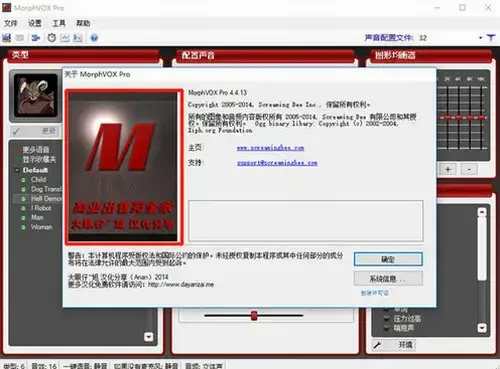Click the effects list vertical scrollbar thumb
This screenshot has height=369, width=500.
[482, 248]
